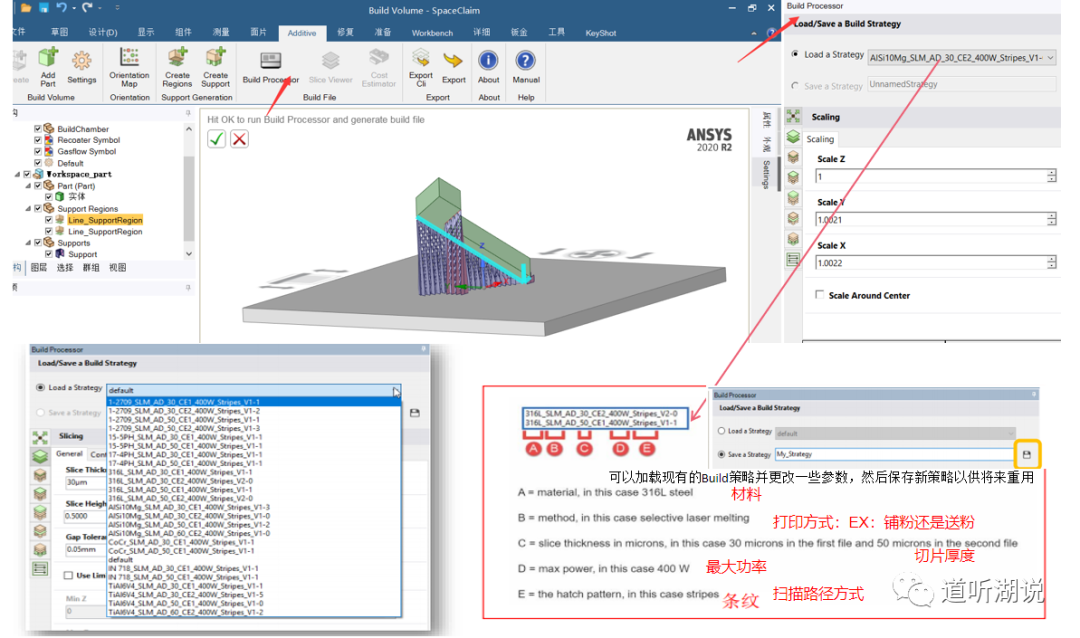
Task: Toggle the Recoater Symbol checkbox
Action: (38, 140)
